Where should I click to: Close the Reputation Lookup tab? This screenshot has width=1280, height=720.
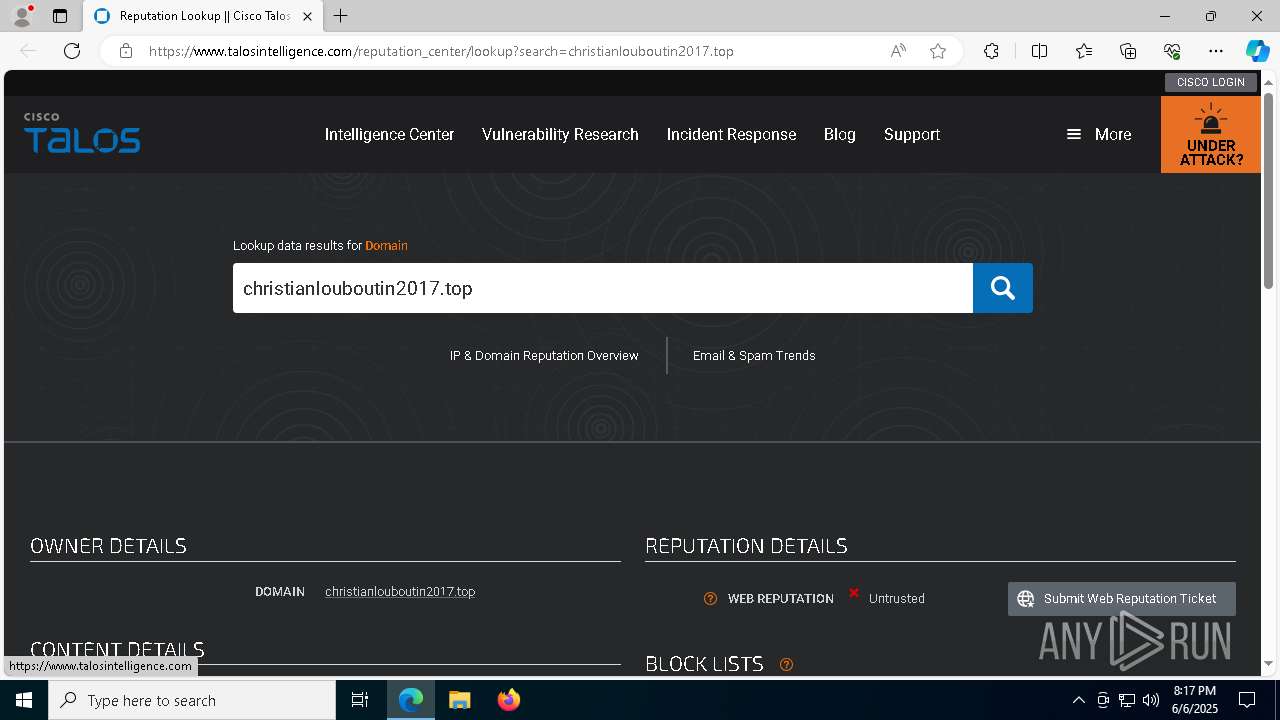307,16
